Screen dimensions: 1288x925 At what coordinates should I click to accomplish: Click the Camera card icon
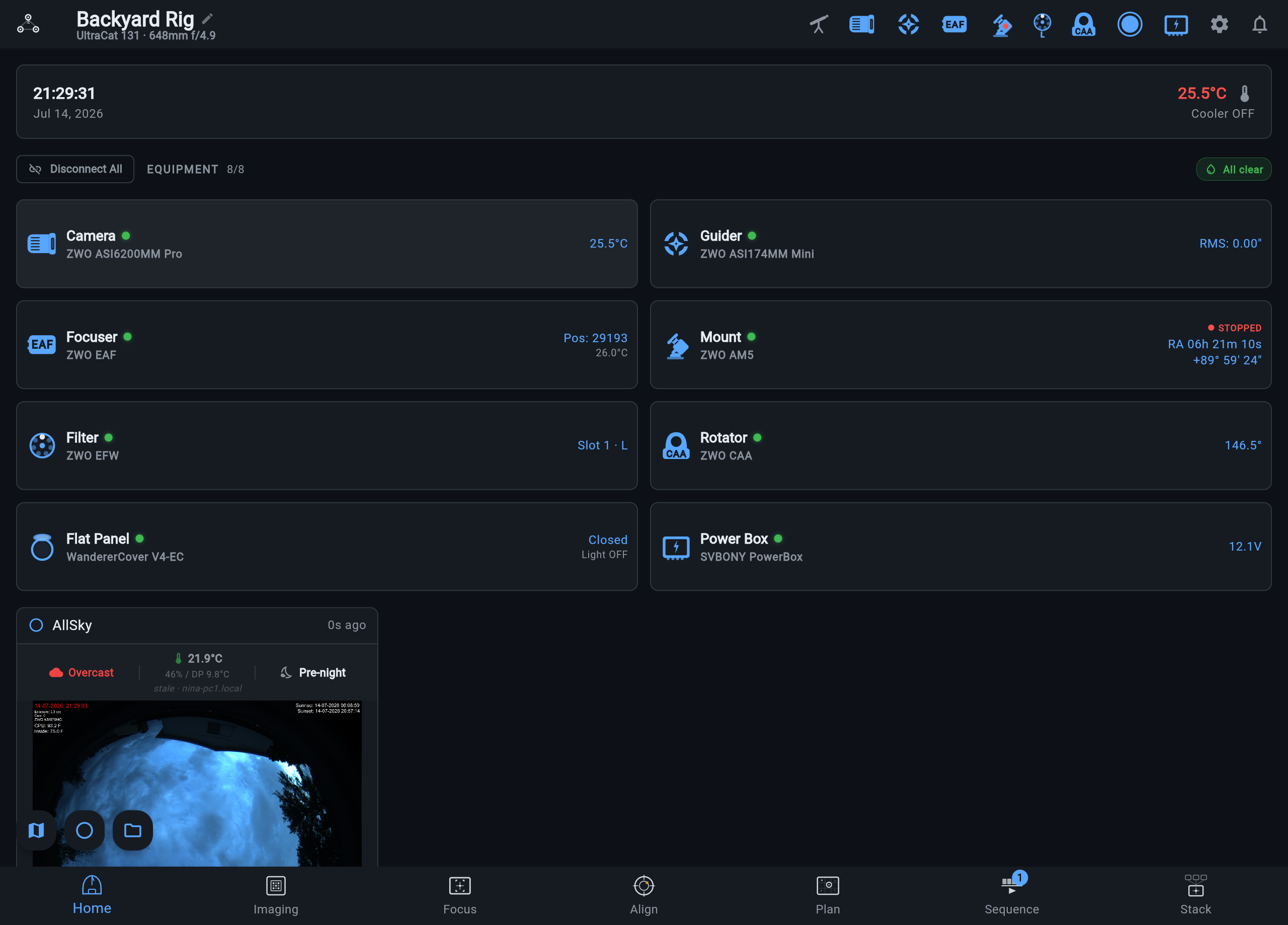coord(42,244)
